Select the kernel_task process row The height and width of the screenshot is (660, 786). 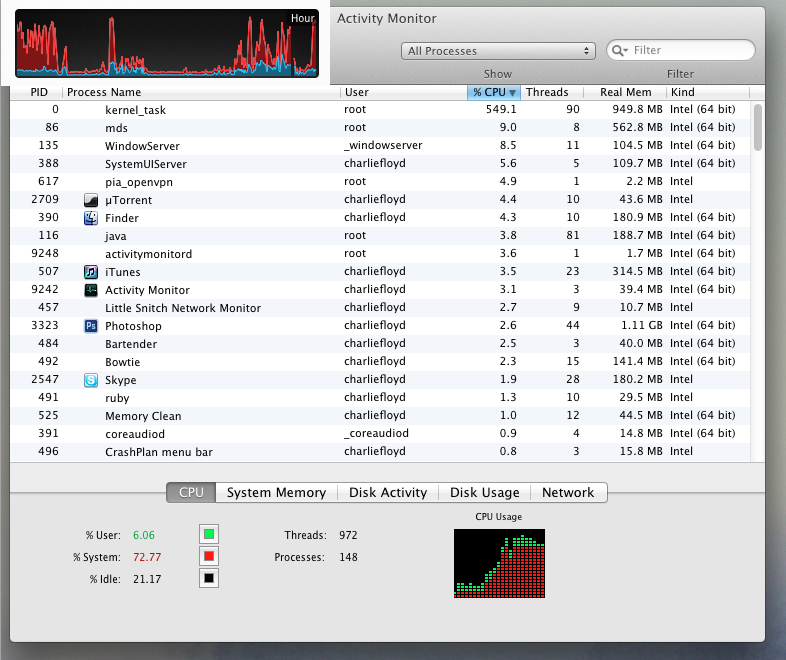click(380, 110)
